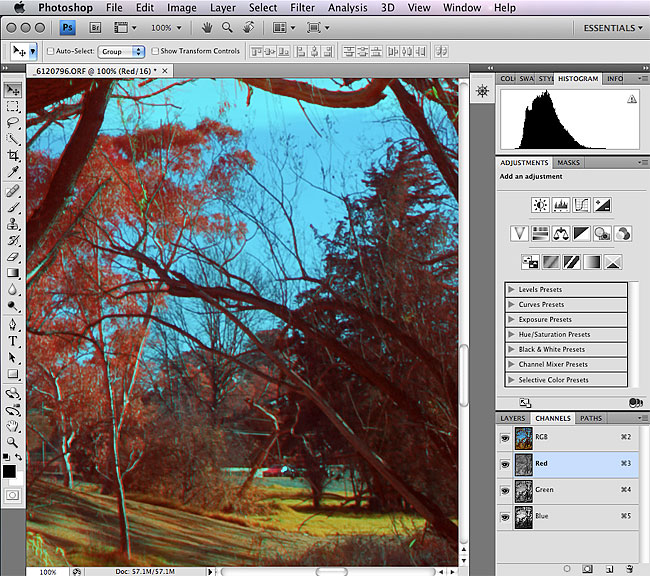Screen dimensions: 650x576
Task: Select the Brush tool
Action: (x=13, y=207)
